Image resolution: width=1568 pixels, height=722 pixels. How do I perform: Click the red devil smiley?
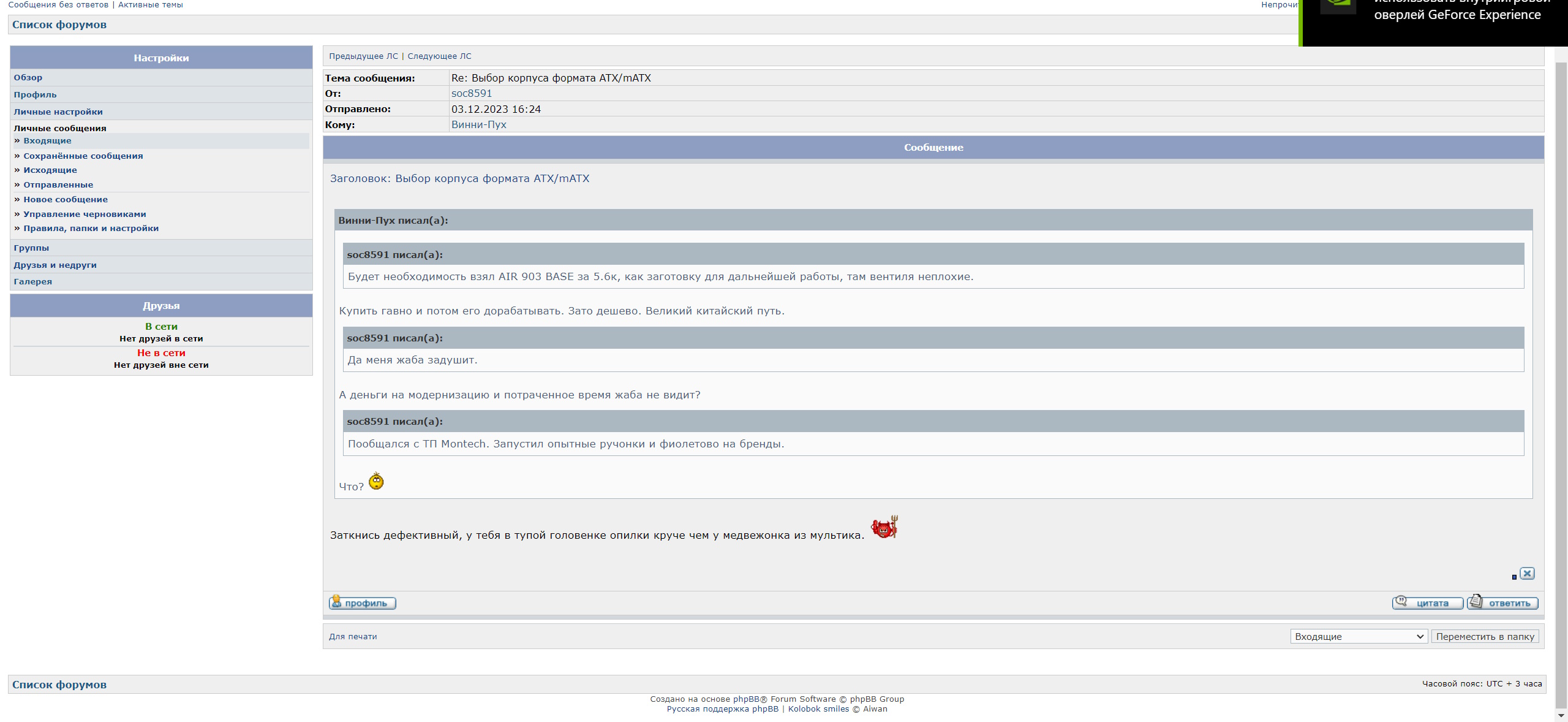tap(884, 528)
